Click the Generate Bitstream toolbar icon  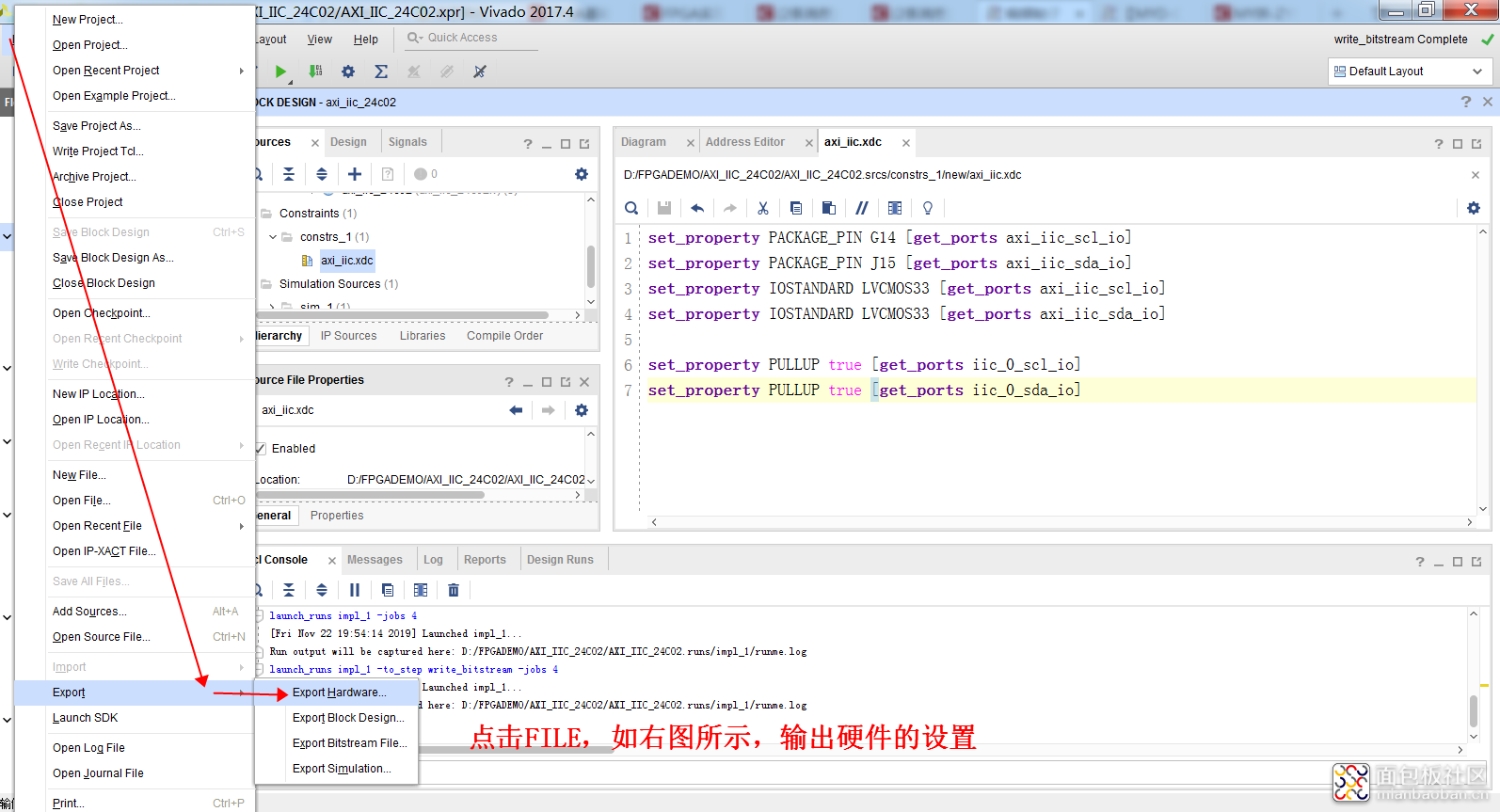click(316, 72)
